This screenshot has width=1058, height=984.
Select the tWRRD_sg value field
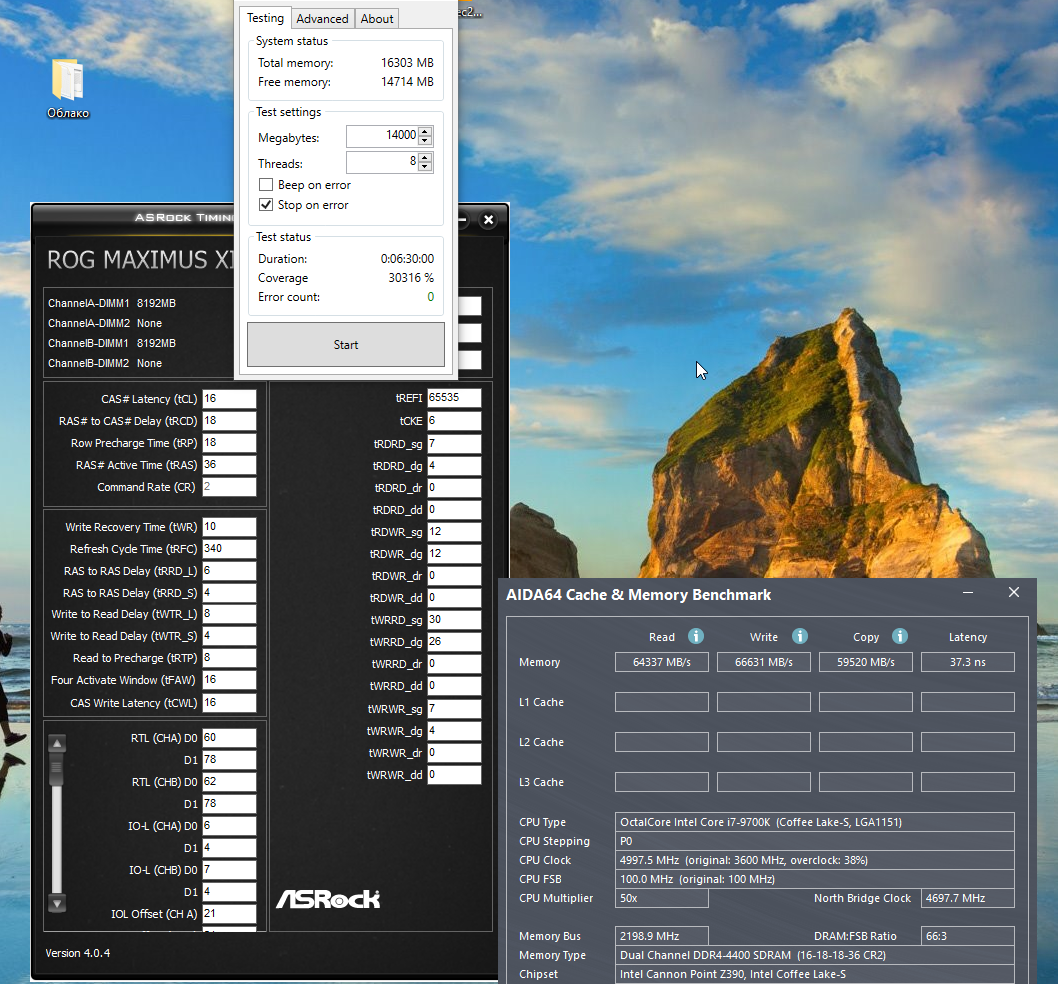pos(454,620)
